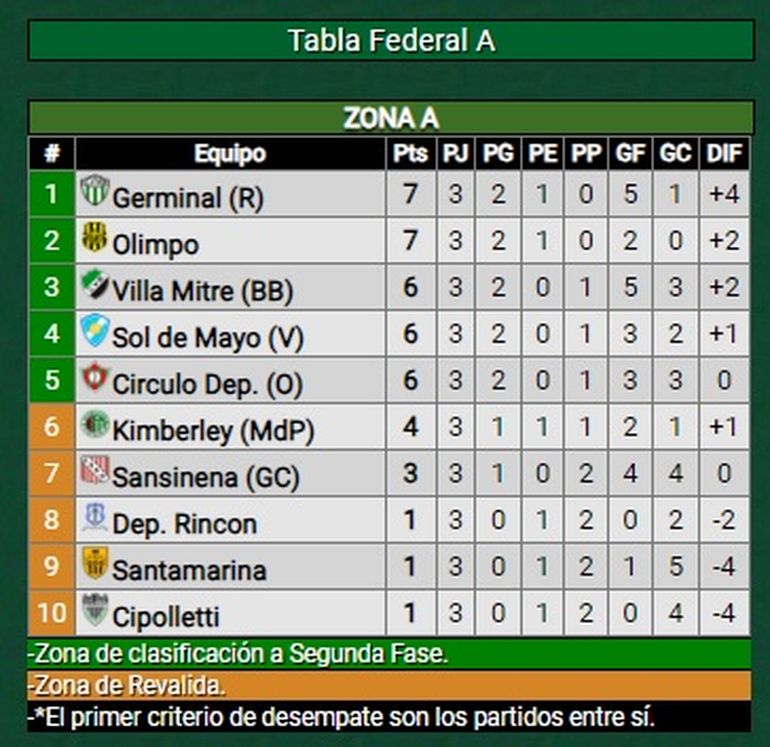Click the Sol de Mayo (V) crest

point(94,331)
